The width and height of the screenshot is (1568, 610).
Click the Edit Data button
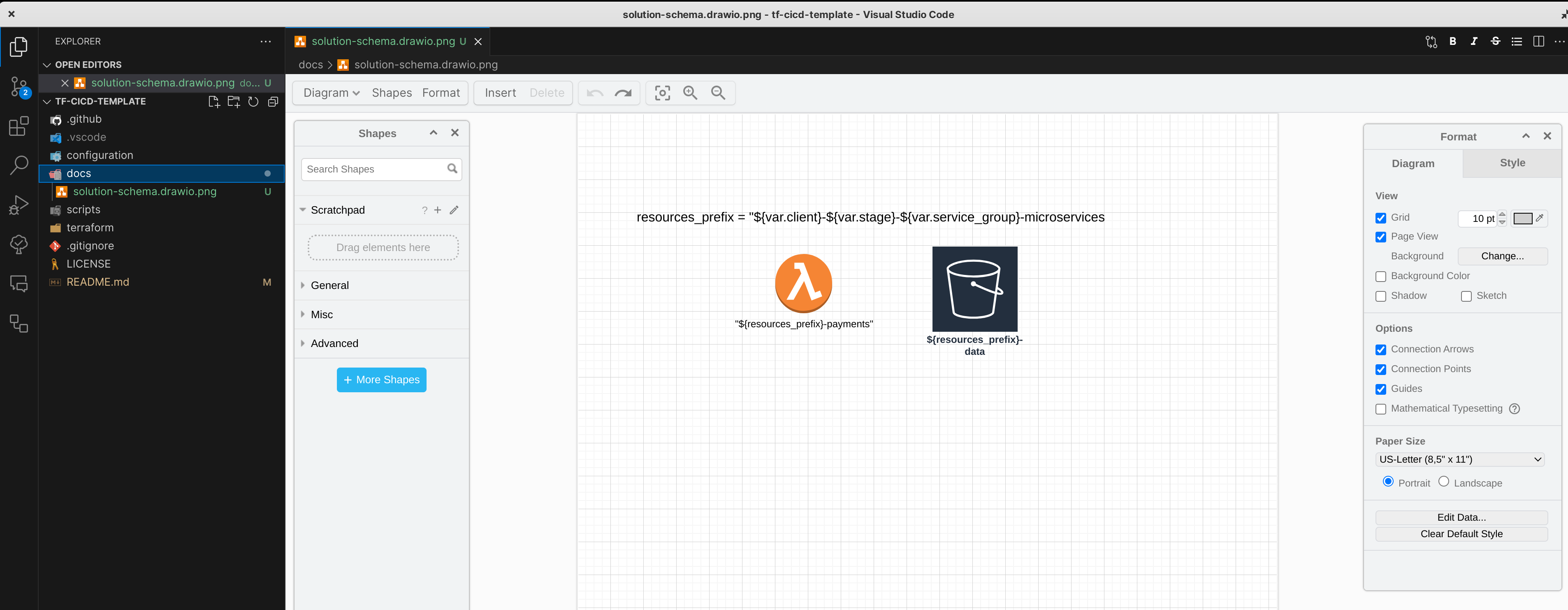(1461, 517)
